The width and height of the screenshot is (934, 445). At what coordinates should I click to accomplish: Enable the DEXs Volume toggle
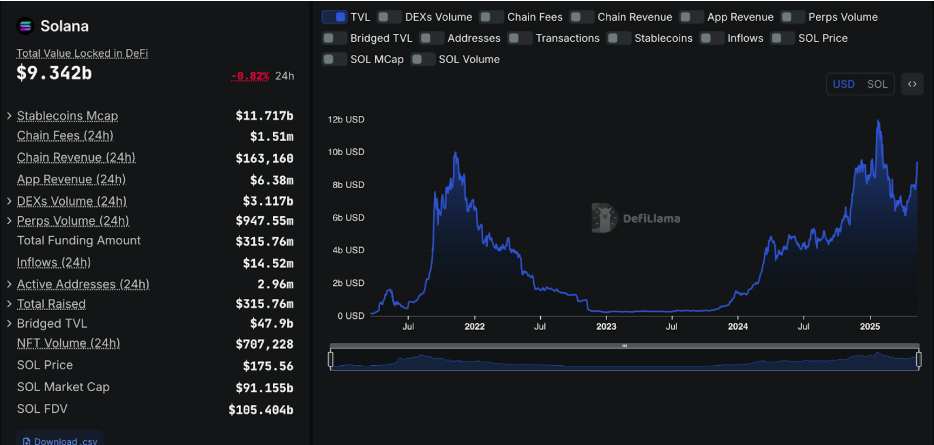[390, 17]
